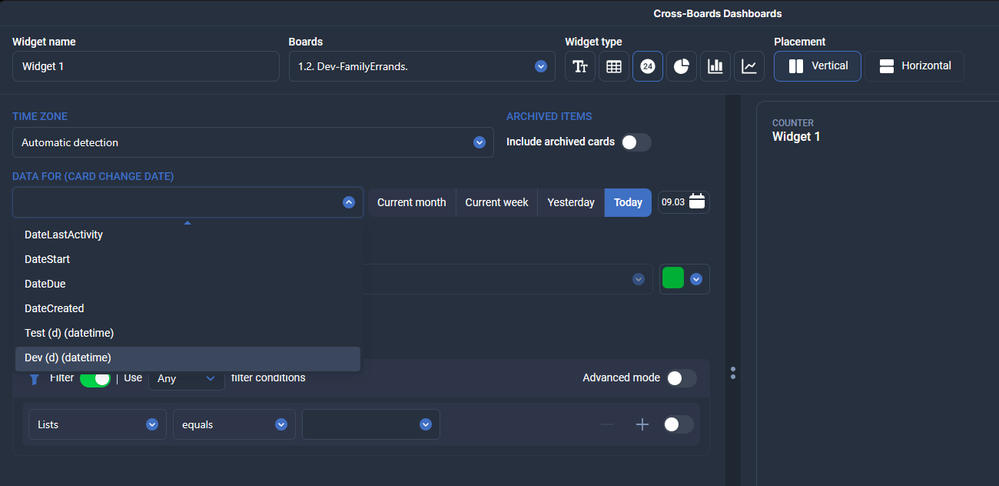The width and height of the screenshot is (999, 486).
Task: Open the Any filter conditions dropdown
Action: coord(186,378)
